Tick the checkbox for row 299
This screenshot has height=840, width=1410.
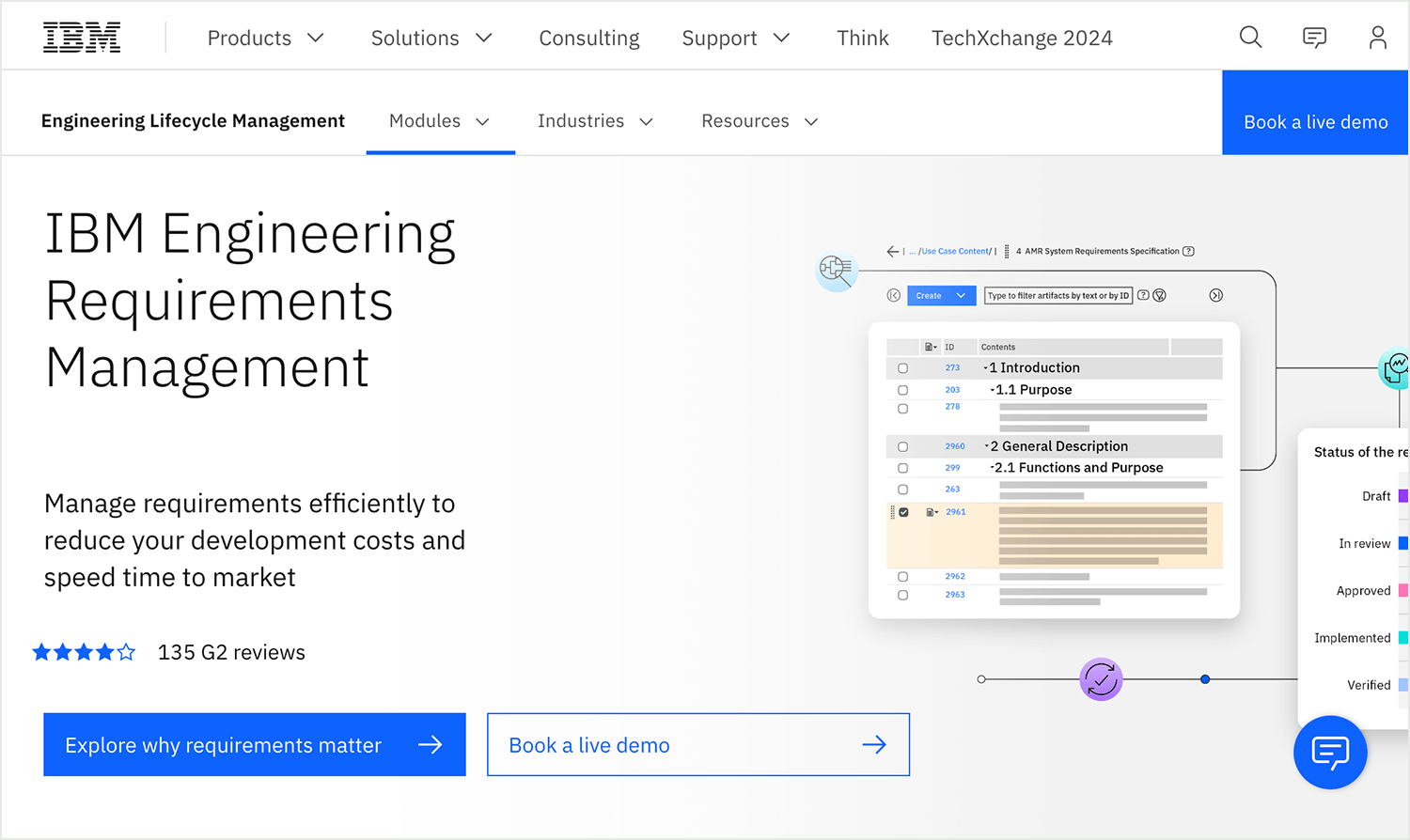pos(902,468)
